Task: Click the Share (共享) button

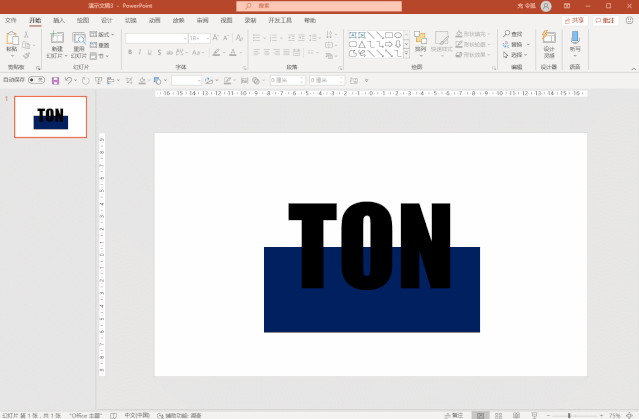Action: click(575, 20)
